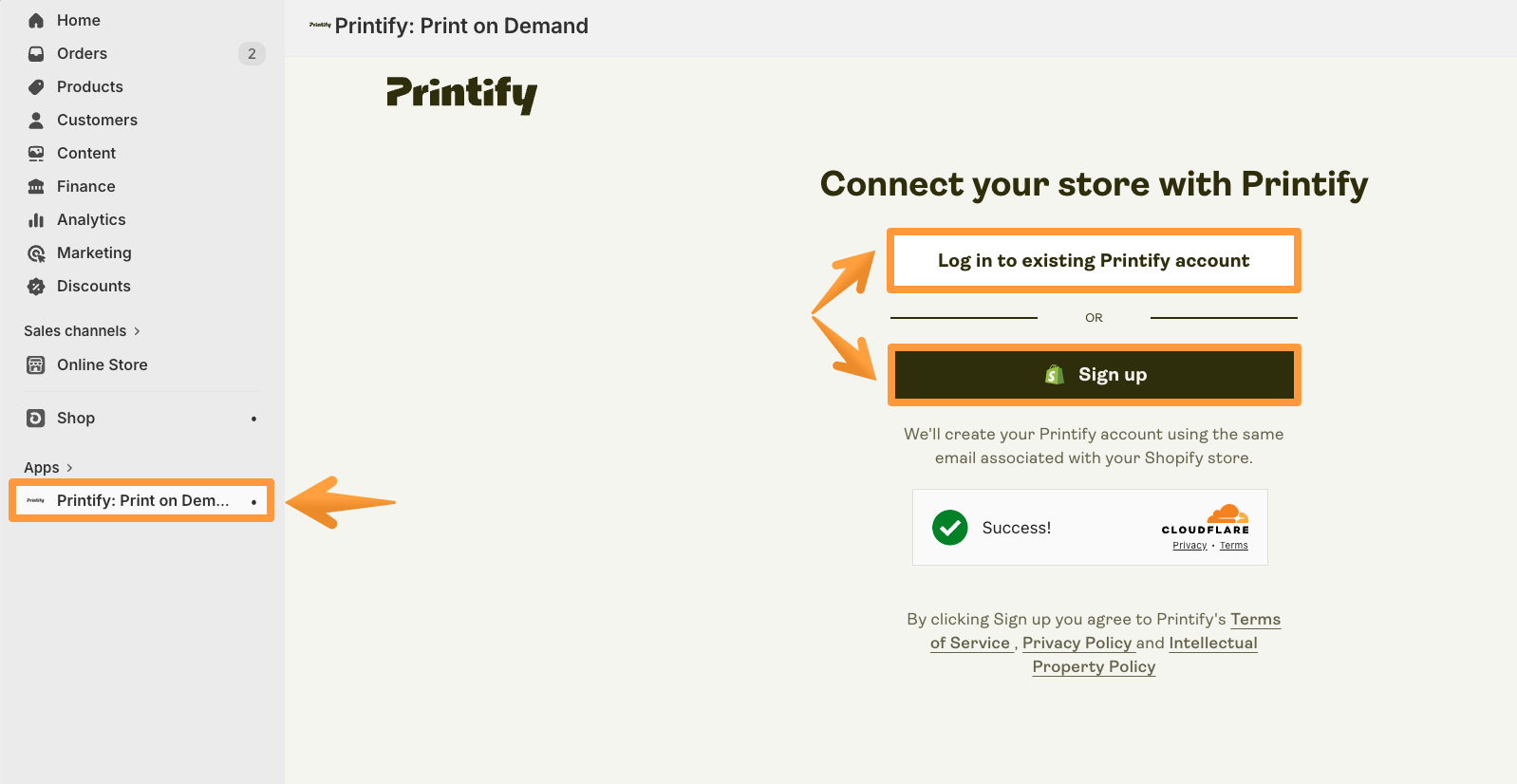Expand the Apps section
Image resolution: width=1517 pixels, height=784 pixels.
pos(49,467)
